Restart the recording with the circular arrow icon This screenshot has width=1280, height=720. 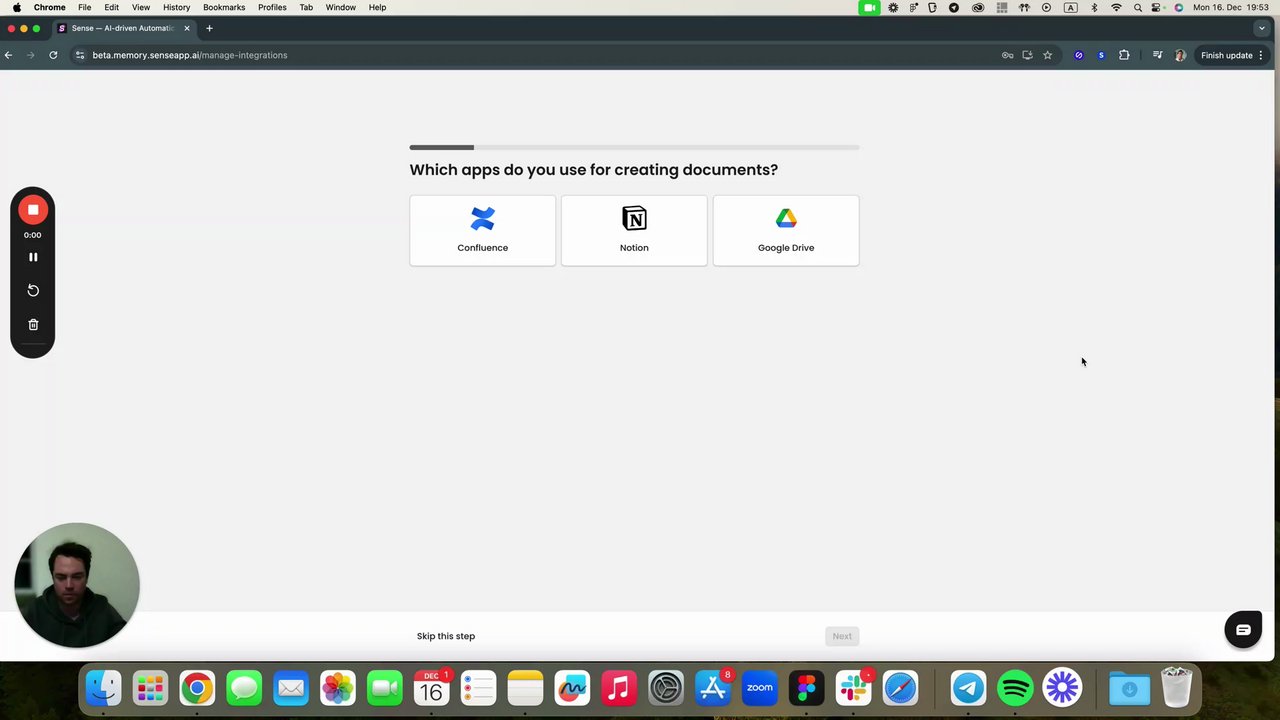pos(33,290)
